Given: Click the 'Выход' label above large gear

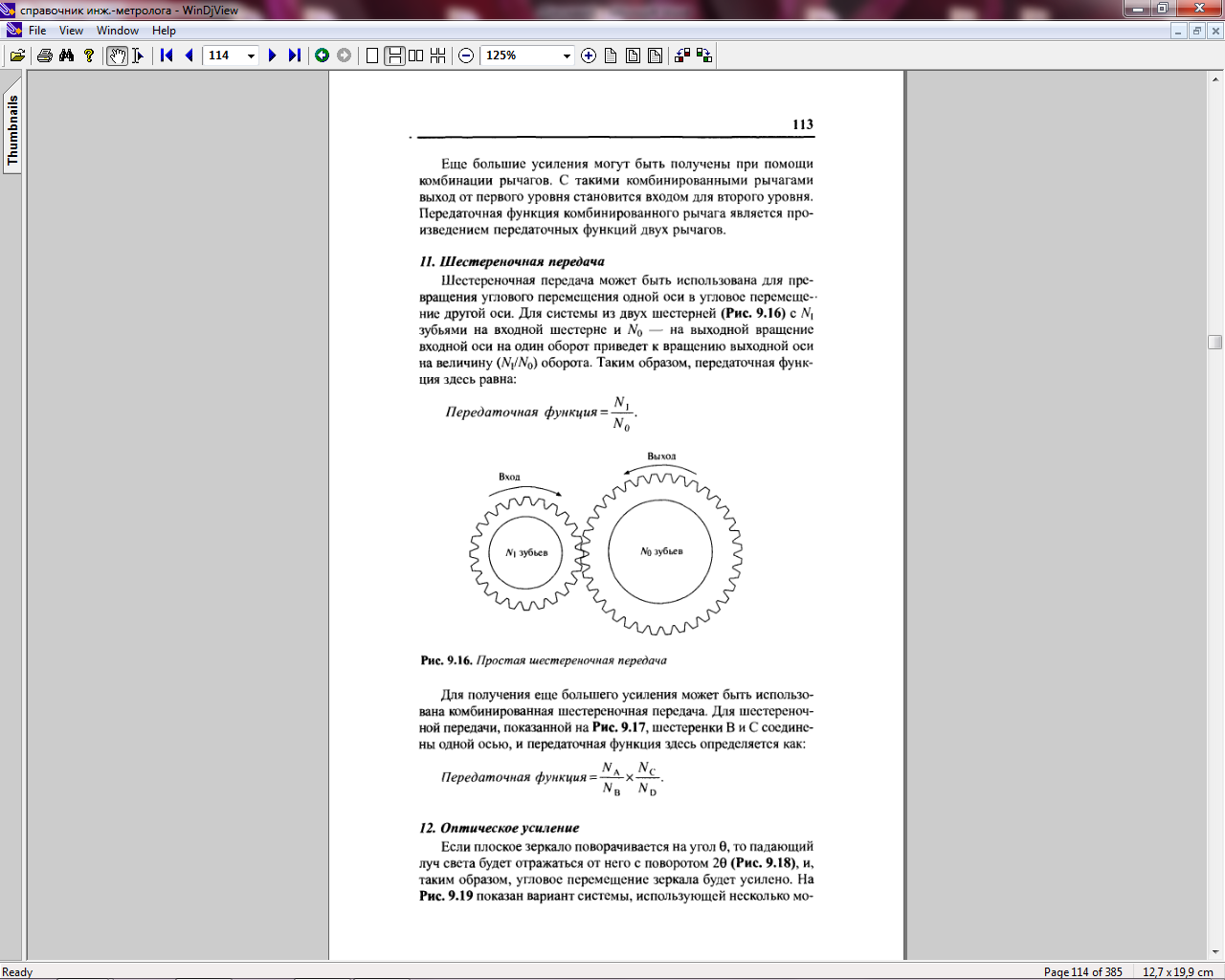Looking at the screenshot, I should (661, 457).
